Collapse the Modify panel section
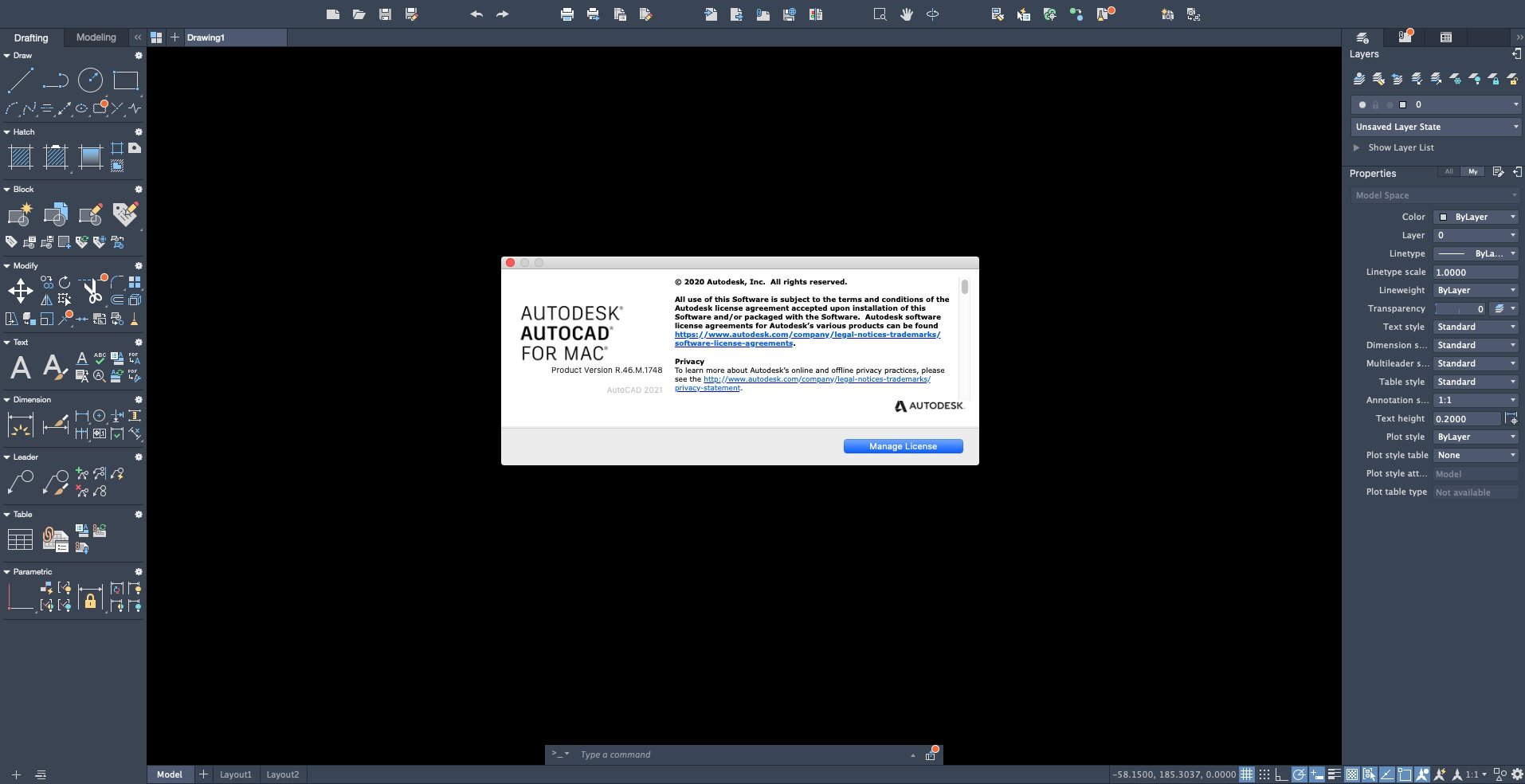Viewport: 1525px width, 784px height. [6, 266]
